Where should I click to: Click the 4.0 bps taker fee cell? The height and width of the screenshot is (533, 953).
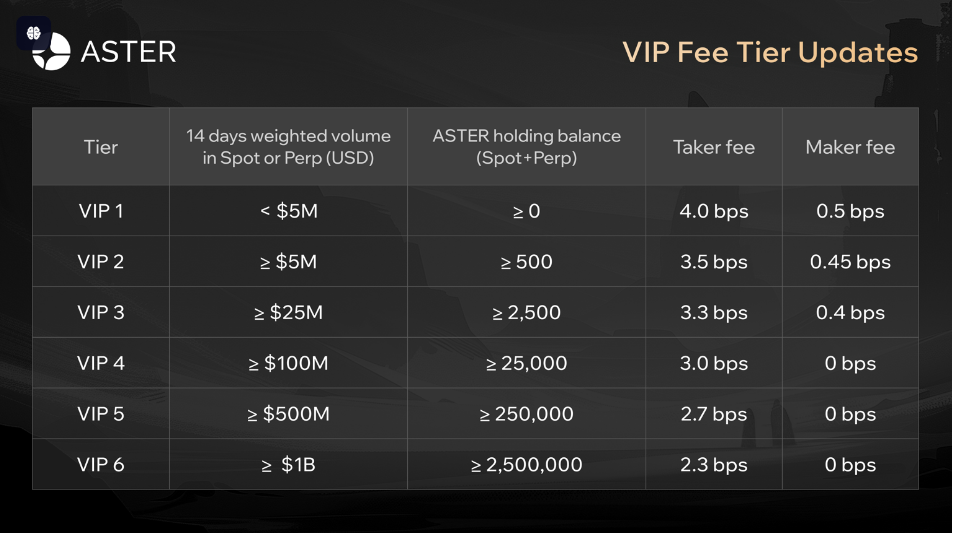click(713, 211)
